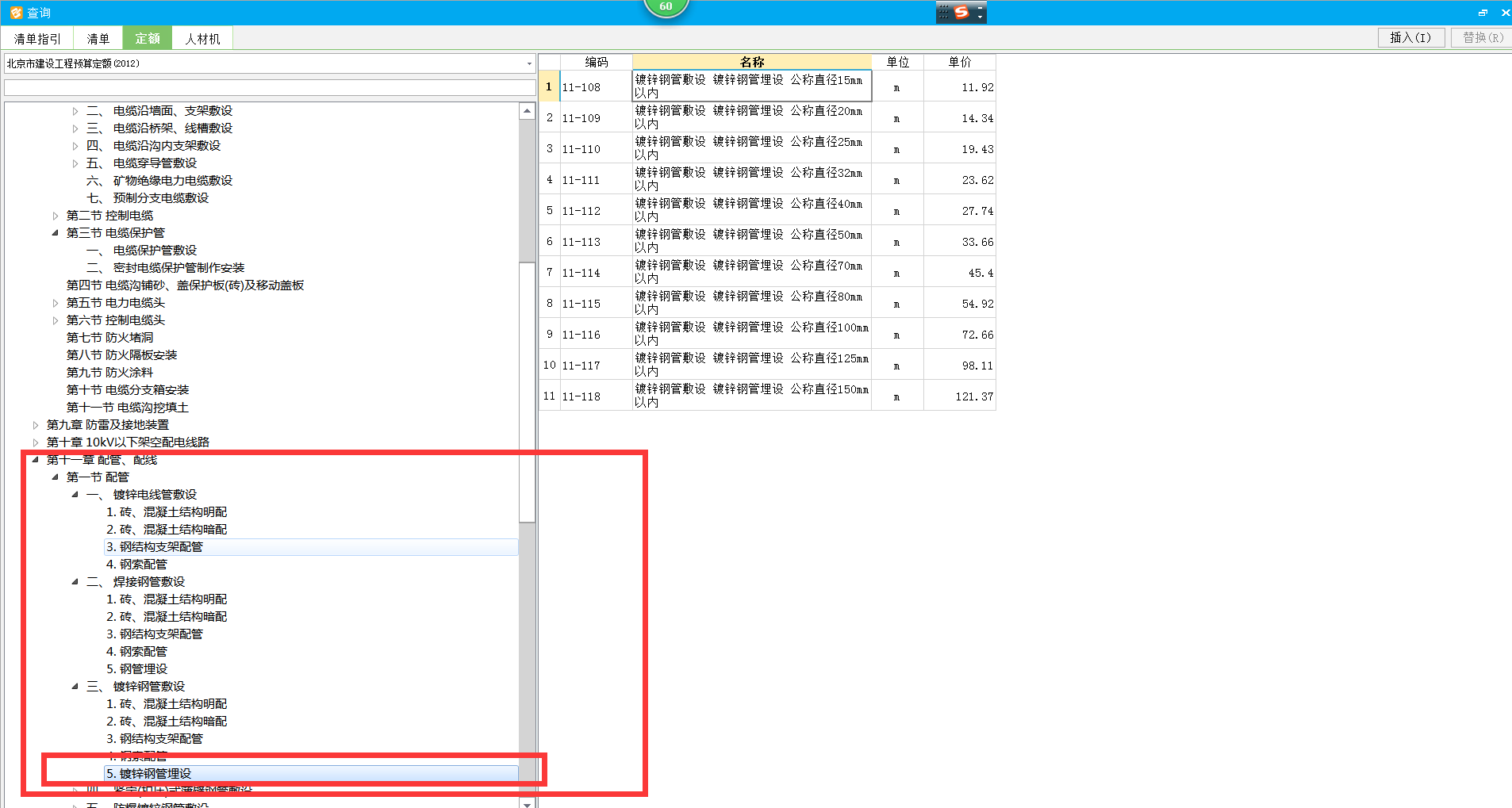Expand 三、电缆沿桥架、线槽敷设 node
The width and height of the screenshot is (1512, 808).
pyautogui.click(x=75, y=128)
